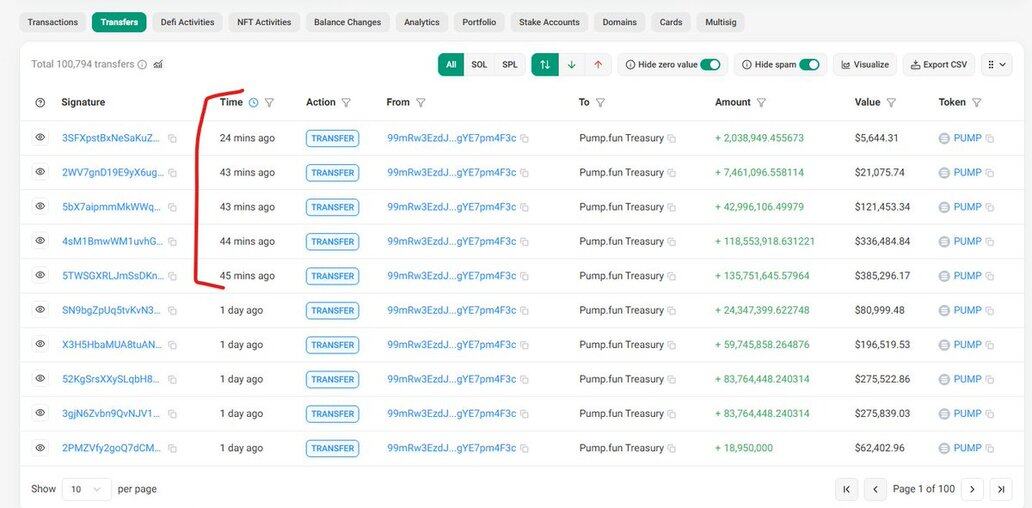This screenshot has height=508, width=1032.
Task: Click the Export CSV button
Action: 939,65
